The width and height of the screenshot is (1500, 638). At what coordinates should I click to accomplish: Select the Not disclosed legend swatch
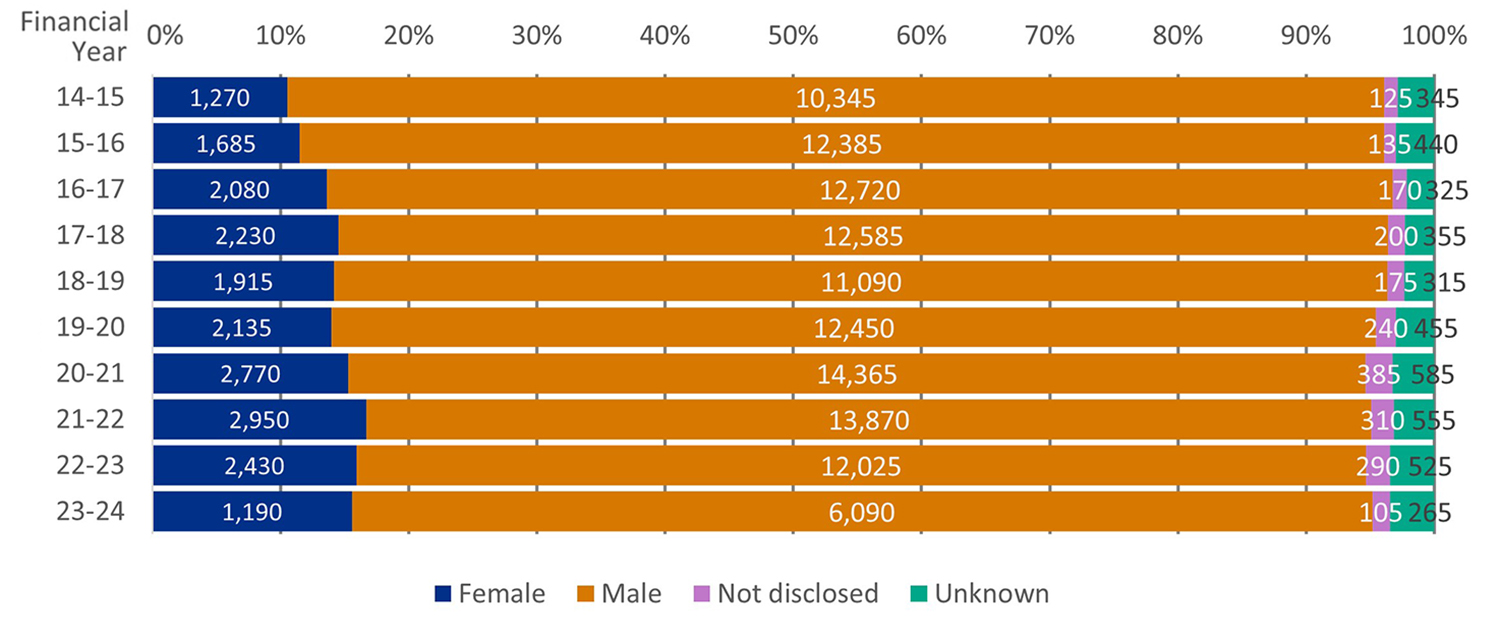click(702, 594)
